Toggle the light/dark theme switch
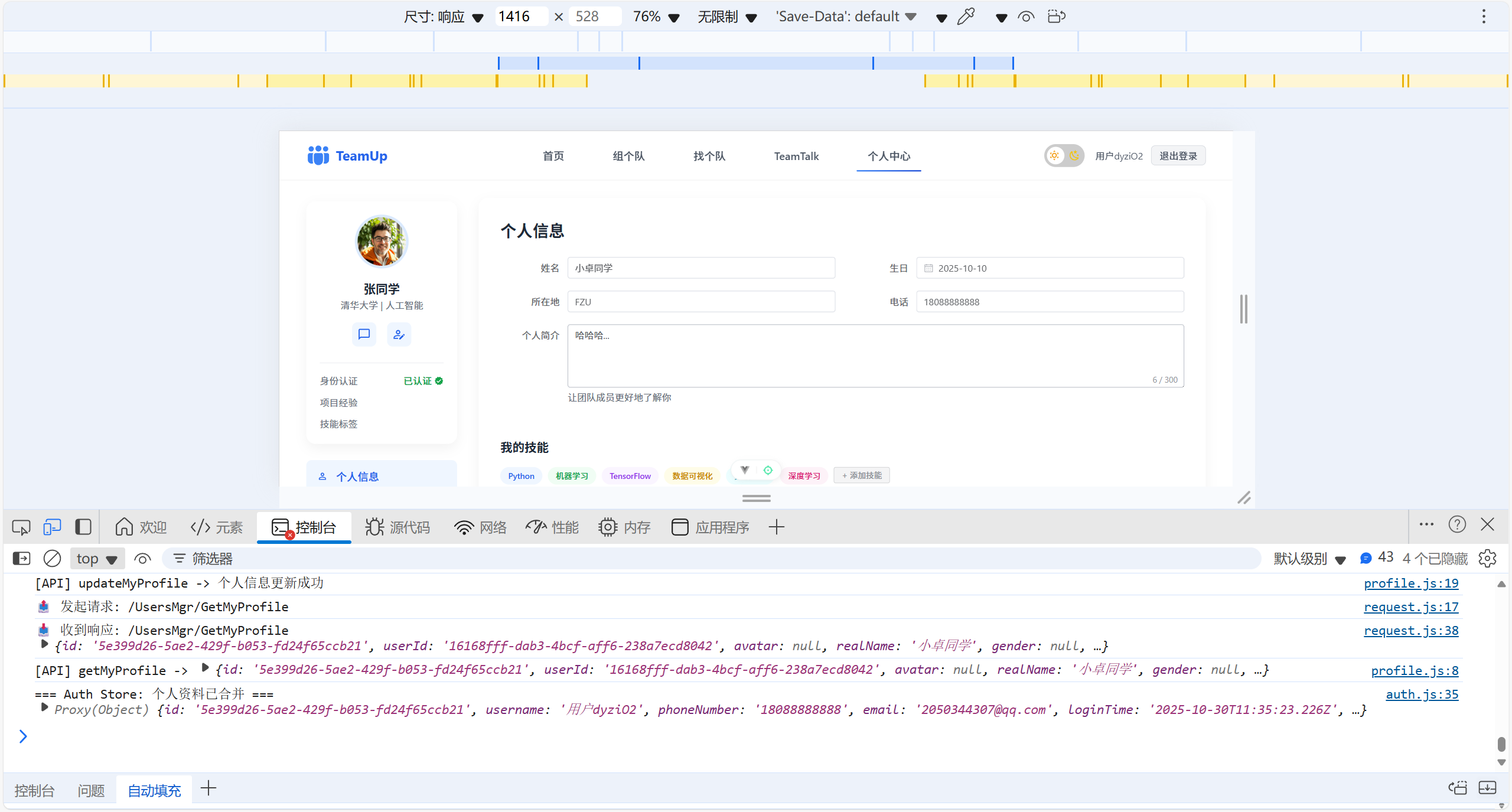The width and height of the screenshot is (1512, 812). pos(1064,156)
